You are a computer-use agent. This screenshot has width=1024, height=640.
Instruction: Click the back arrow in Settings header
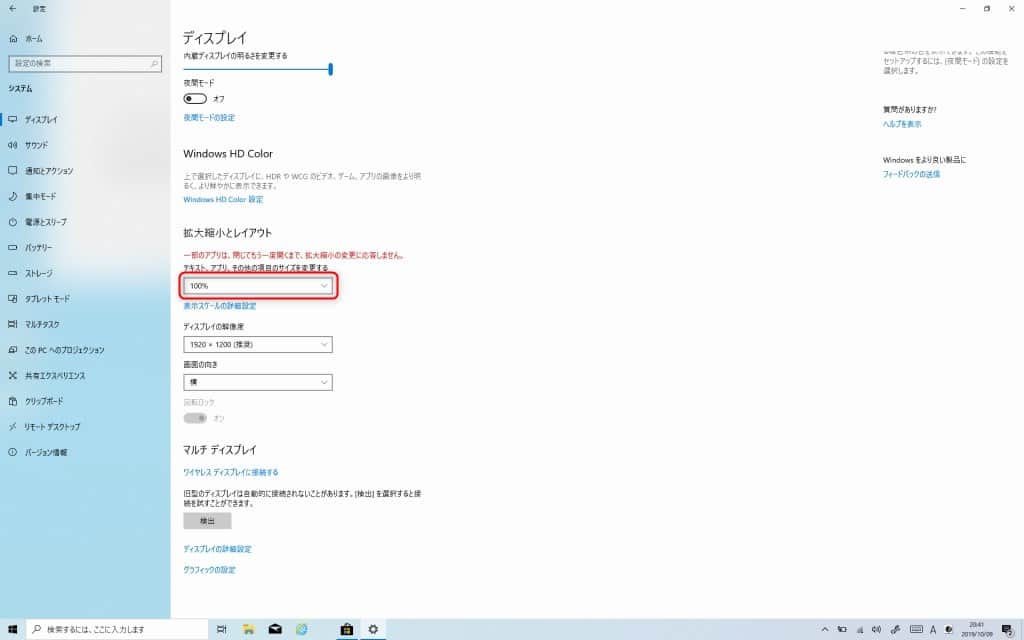pyautogui.click(x=12, y=8)
